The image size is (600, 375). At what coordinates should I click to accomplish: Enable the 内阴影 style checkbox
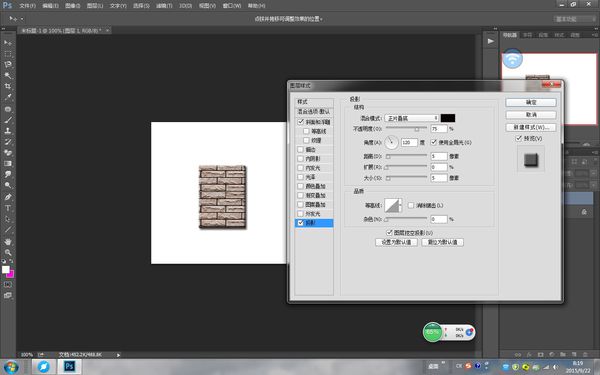point(301,158)
